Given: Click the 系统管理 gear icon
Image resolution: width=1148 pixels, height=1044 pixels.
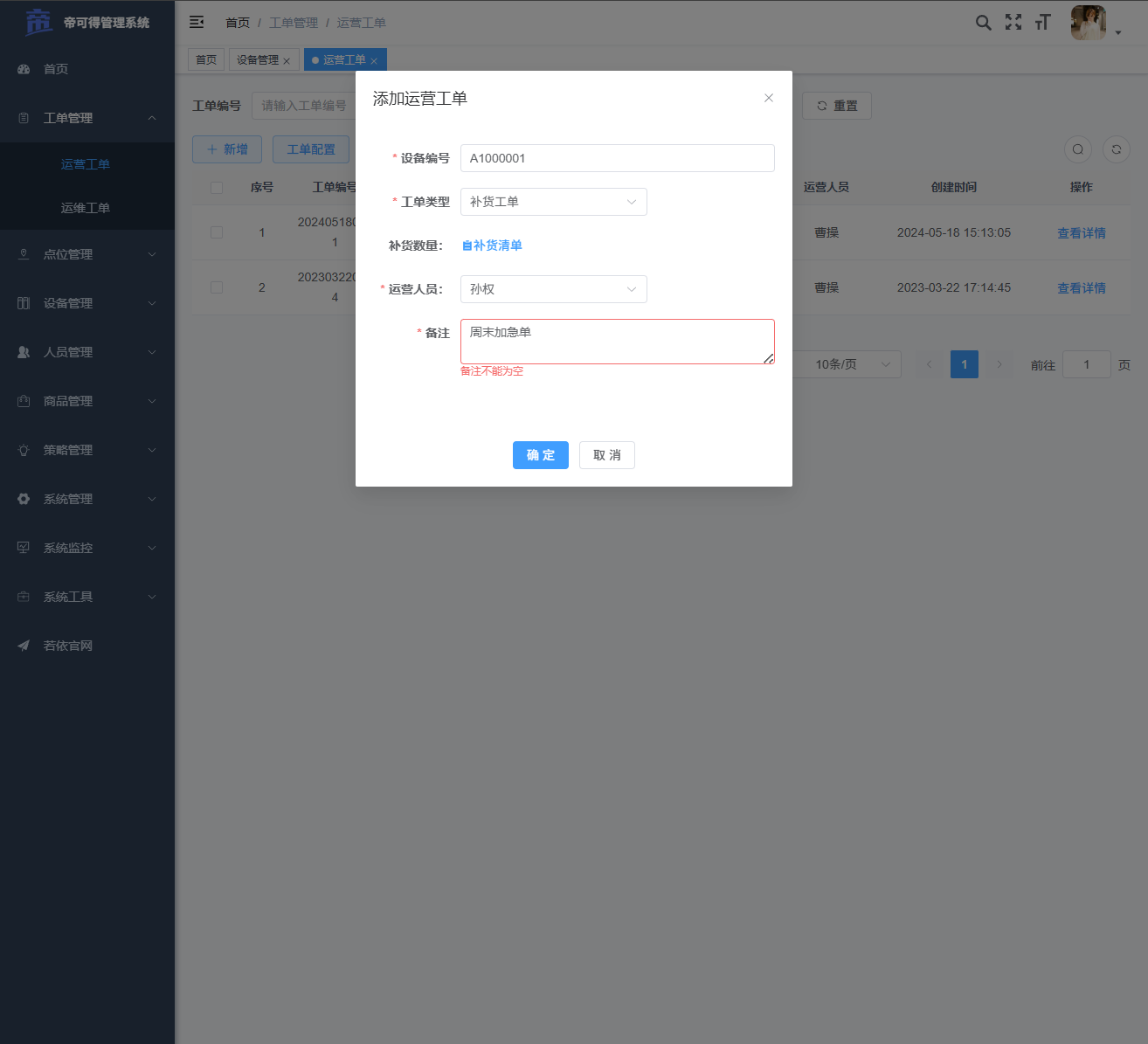Looking at the screenshot, I should 24,499.
